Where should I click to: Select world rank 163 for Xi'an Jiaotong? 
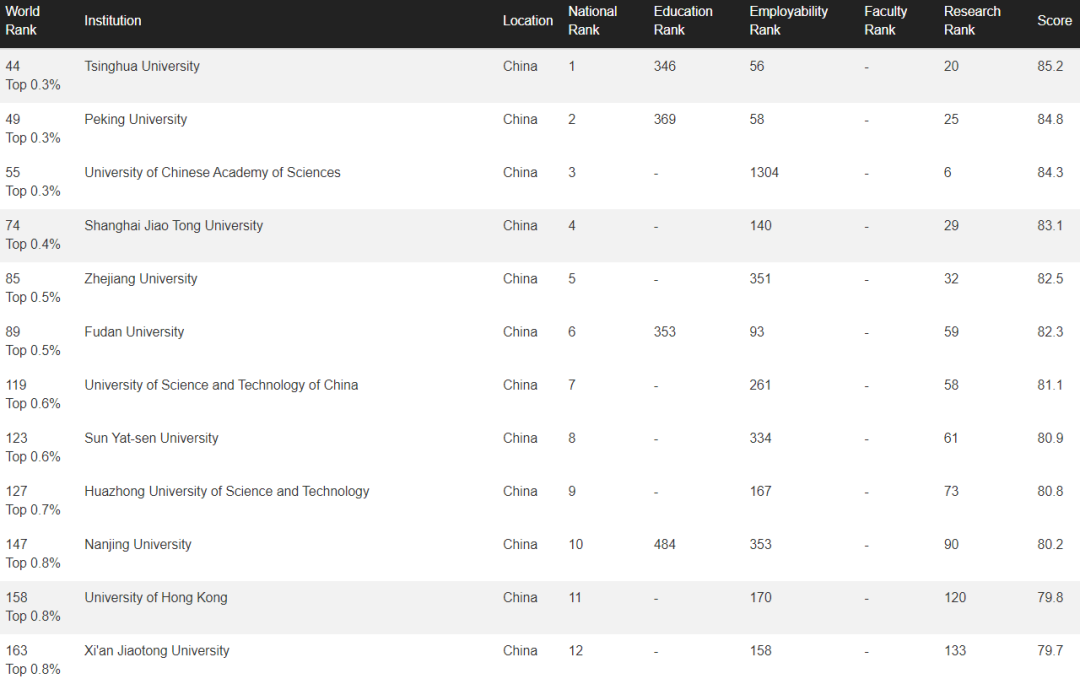pos(17,650)
